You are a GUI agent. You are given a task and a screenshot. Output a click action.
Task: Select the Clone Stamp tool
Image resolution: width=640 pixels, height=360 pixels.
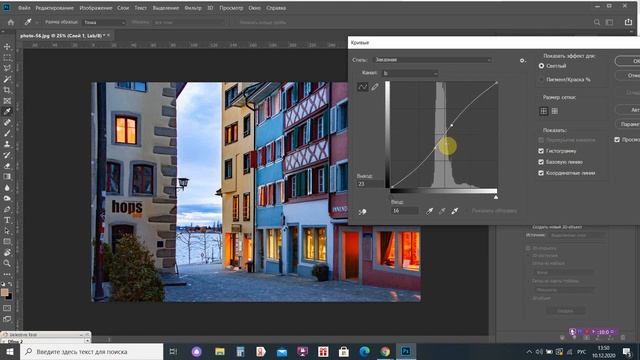click(x=7, y=144)
